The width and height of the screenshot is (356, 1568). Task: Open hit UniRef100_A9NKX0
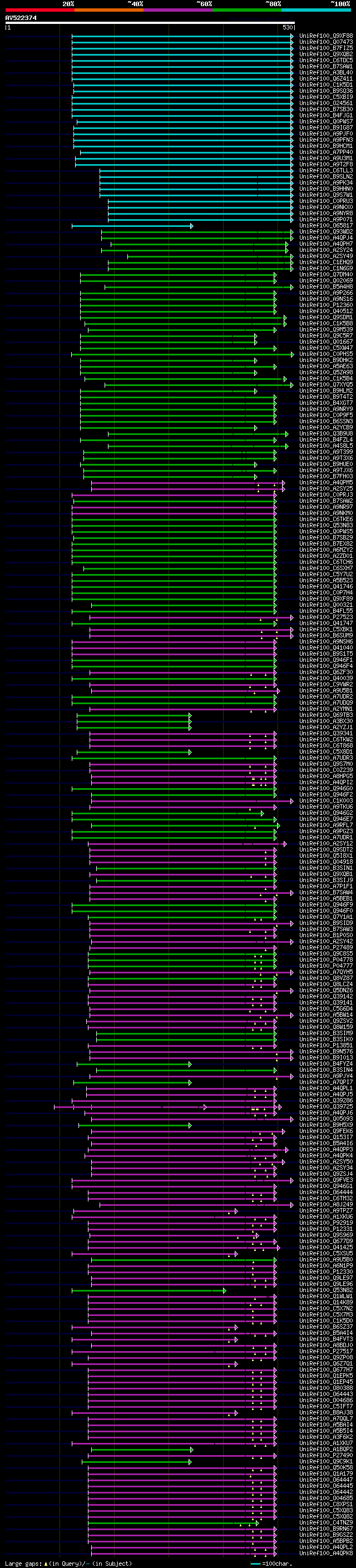[326, 207]
